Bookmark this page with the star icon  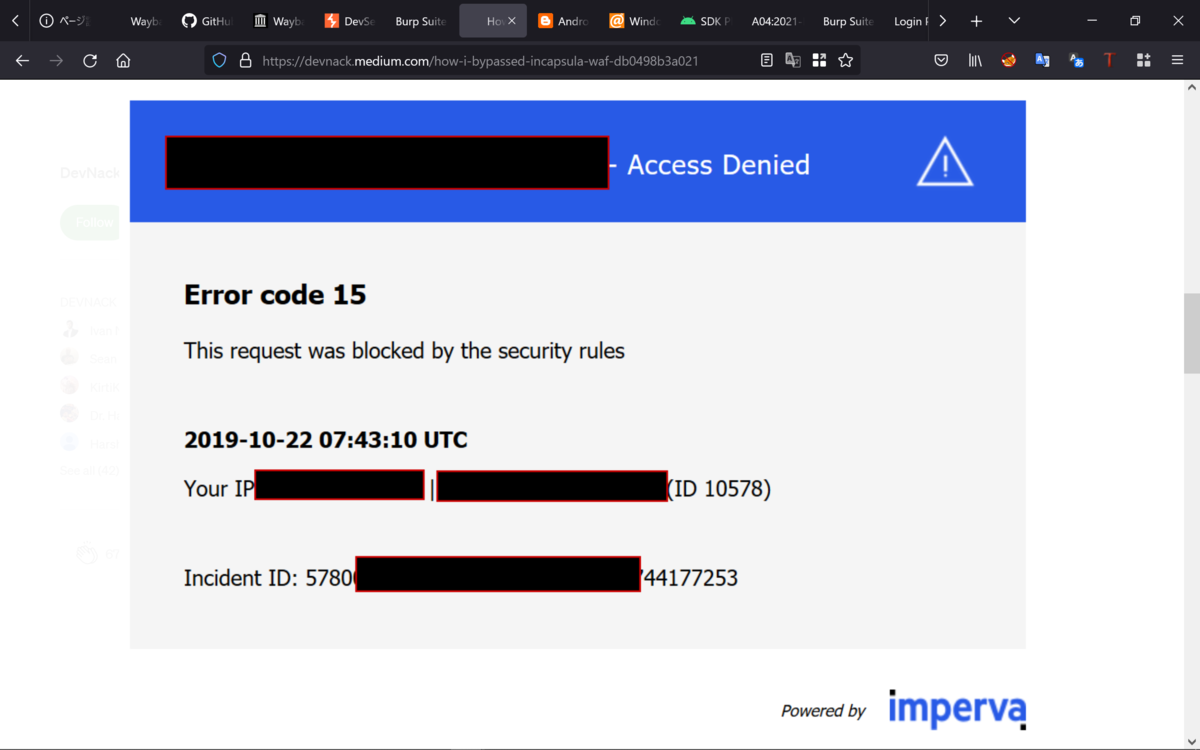point(846,61)
